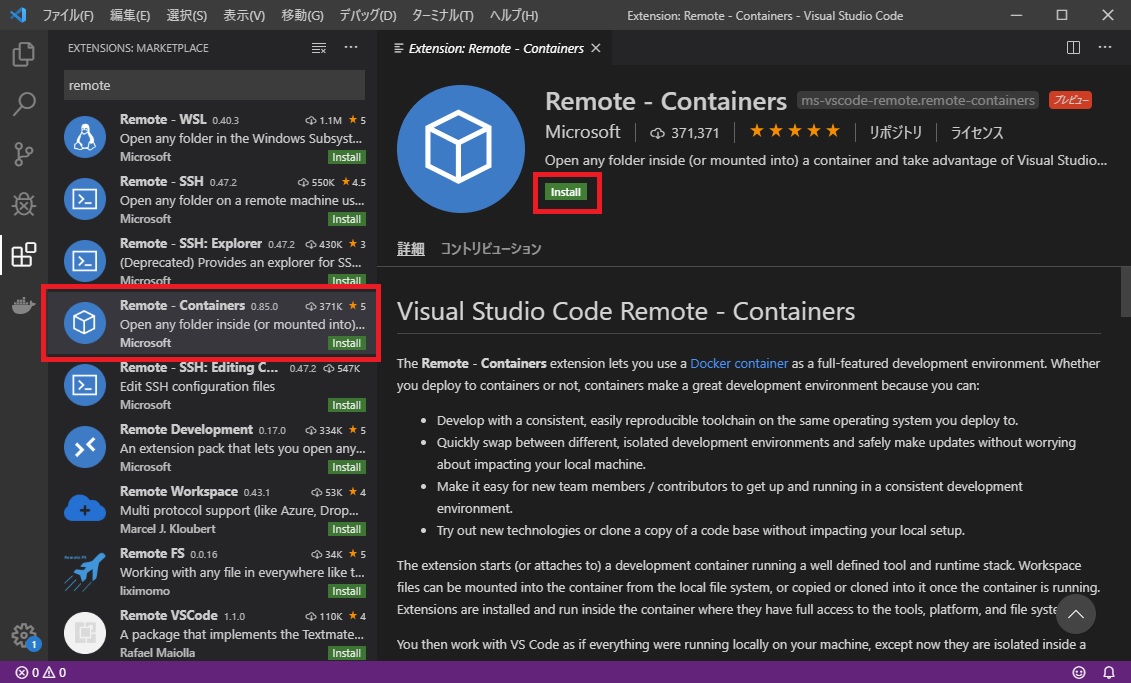Open the Manage gear icon
Viewport: 1131px width, 683px height.
coord(22,635)
